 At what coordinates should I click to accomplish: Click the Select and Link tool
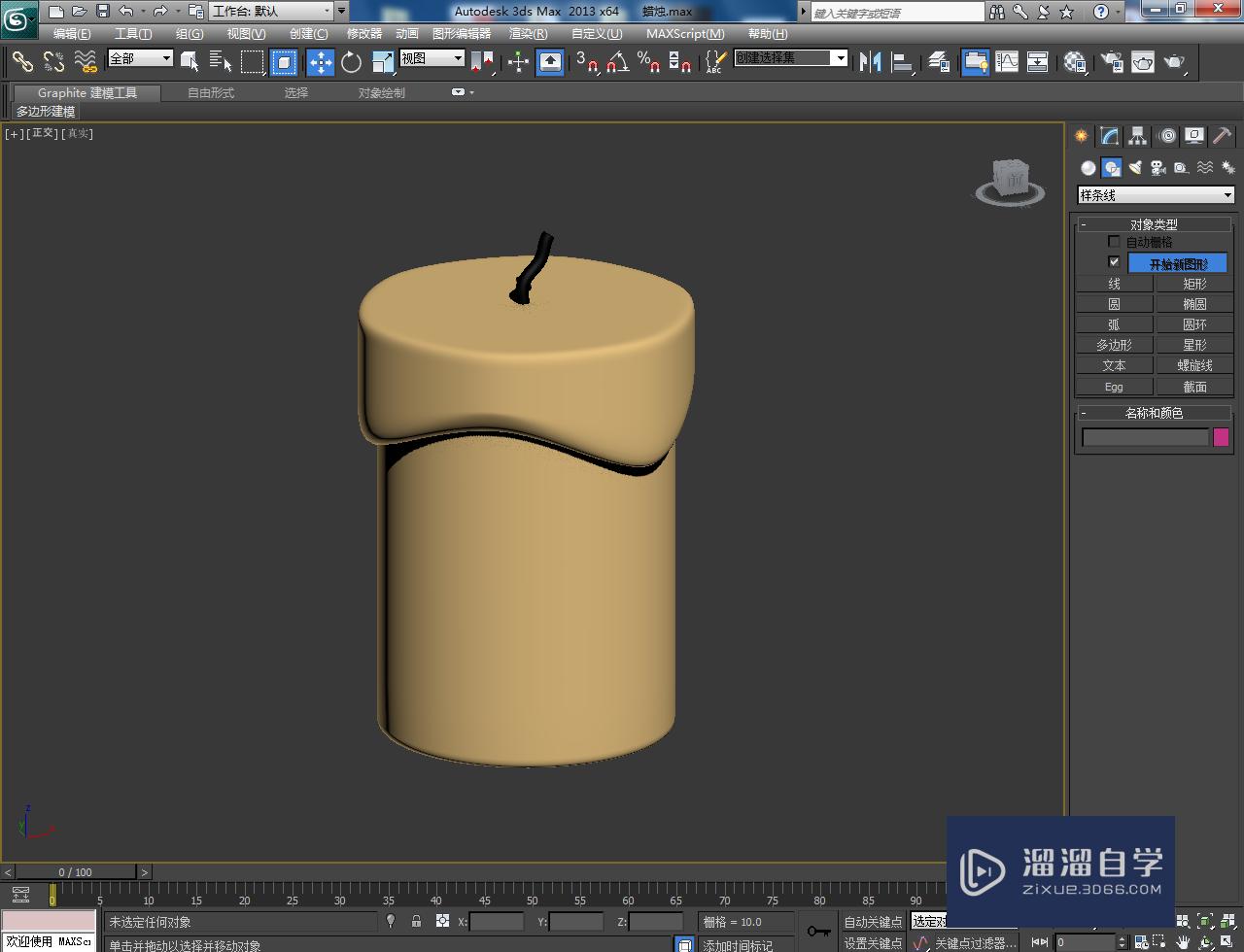22,62
